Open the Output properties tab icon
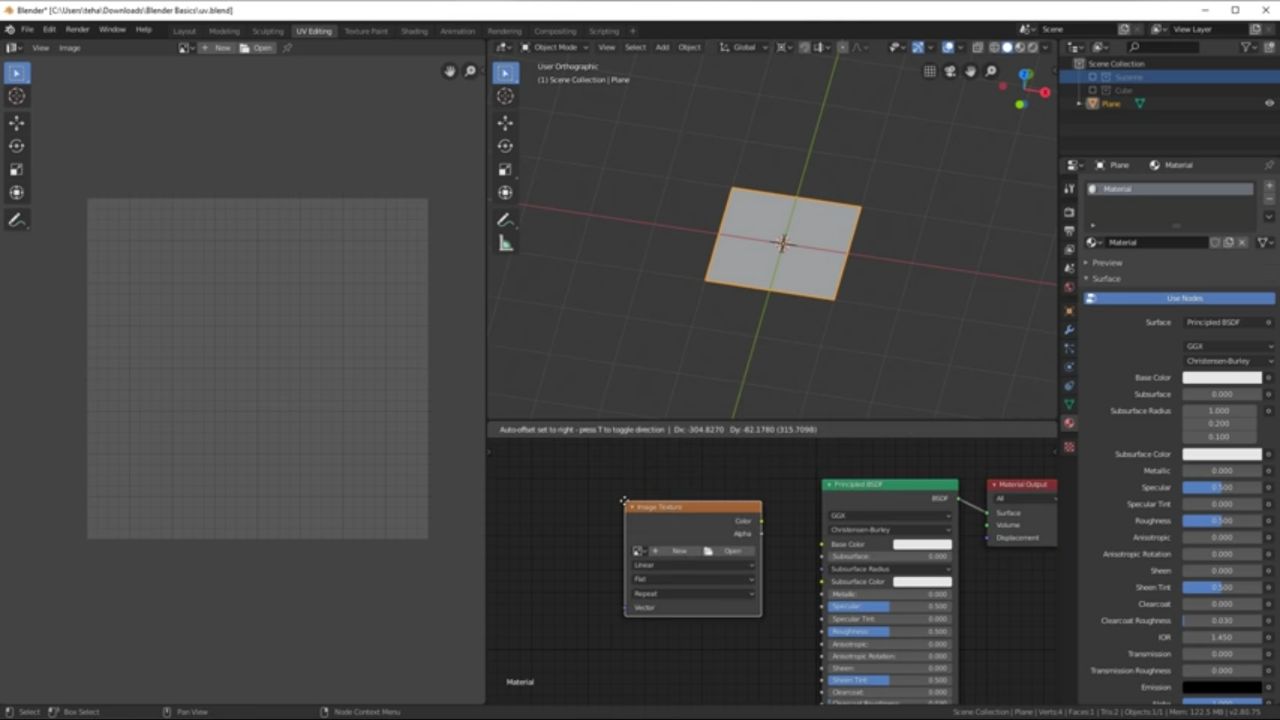Screen dimensions: 1280x720 [x=1069, y=231]
